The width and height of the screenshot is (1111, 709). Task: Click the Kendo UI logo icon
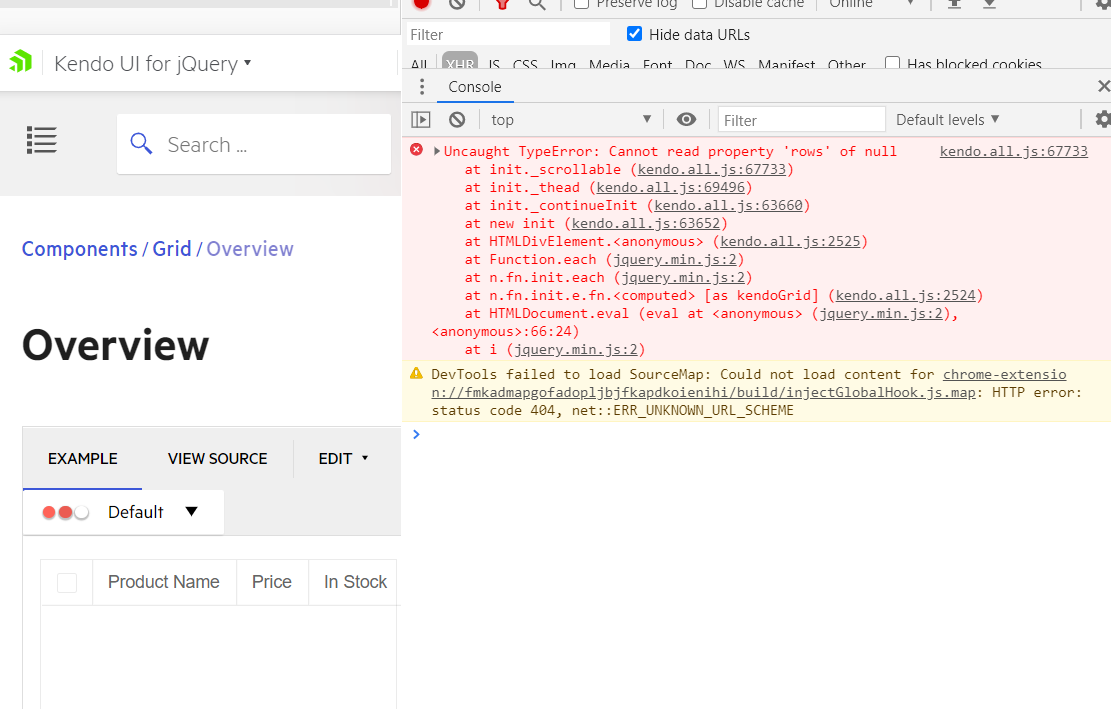point(20,62)
